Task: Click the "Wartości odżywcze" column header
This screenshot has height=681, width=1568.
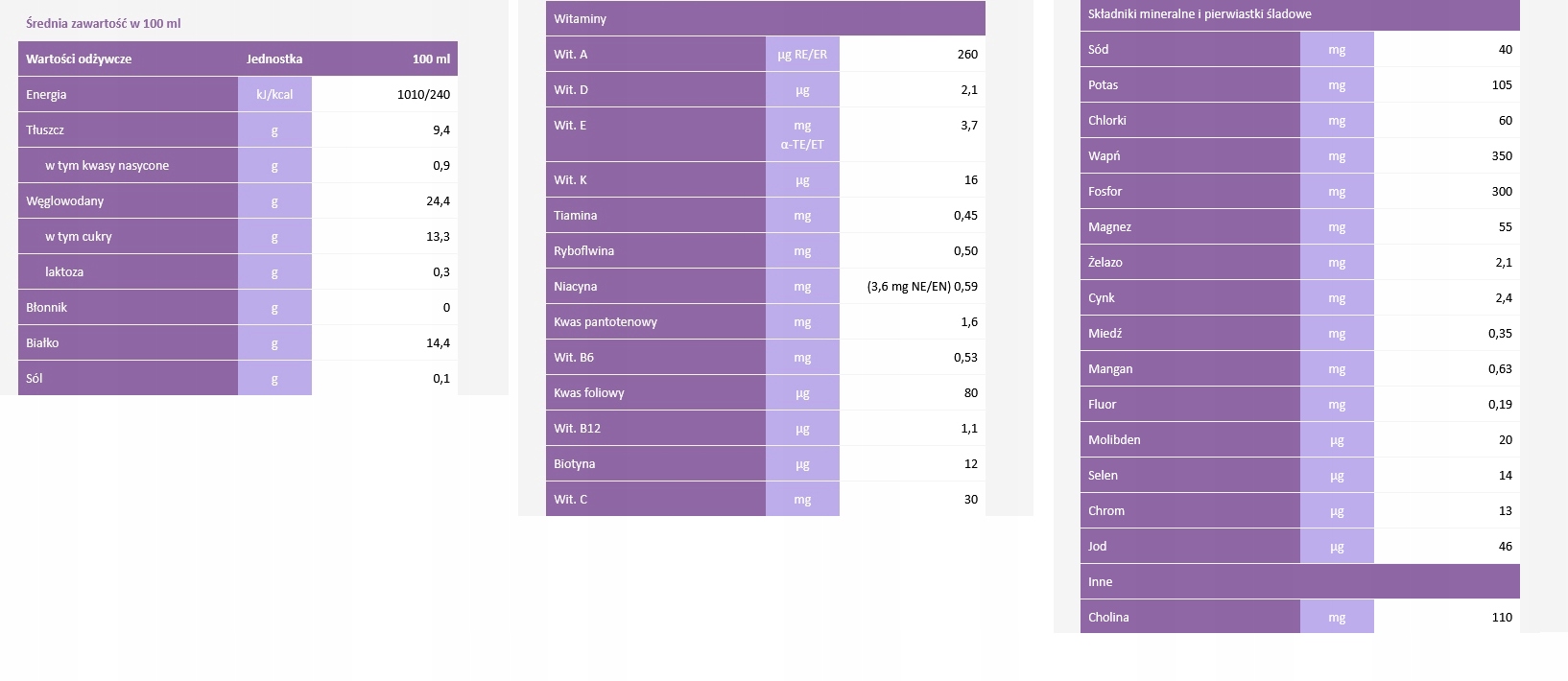Action: 79,59
